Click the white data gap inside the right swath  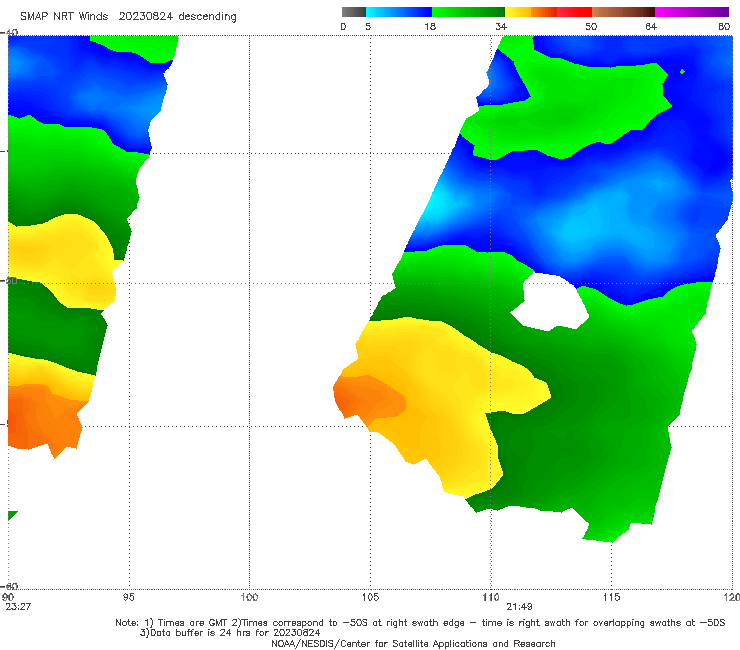tap(551, 302)
